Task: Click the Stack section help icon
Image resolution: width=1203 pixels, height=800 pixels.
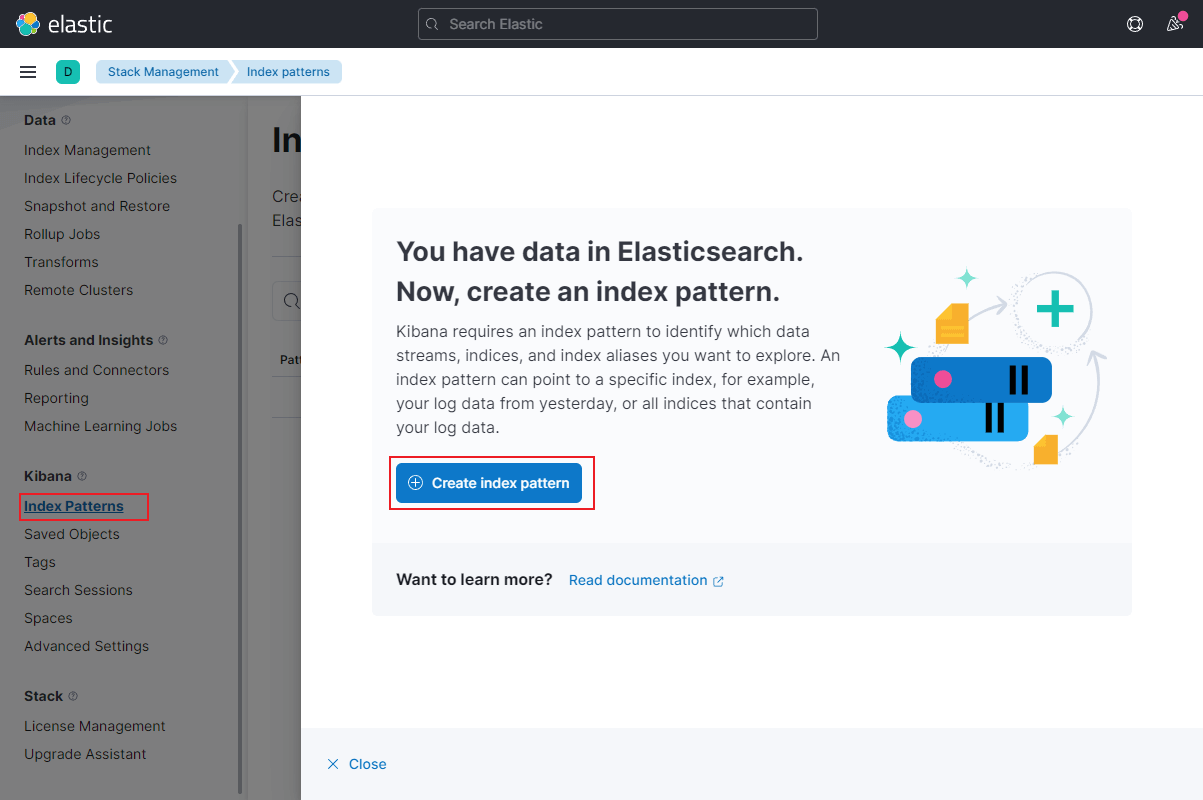Action: tap(73, 696)
